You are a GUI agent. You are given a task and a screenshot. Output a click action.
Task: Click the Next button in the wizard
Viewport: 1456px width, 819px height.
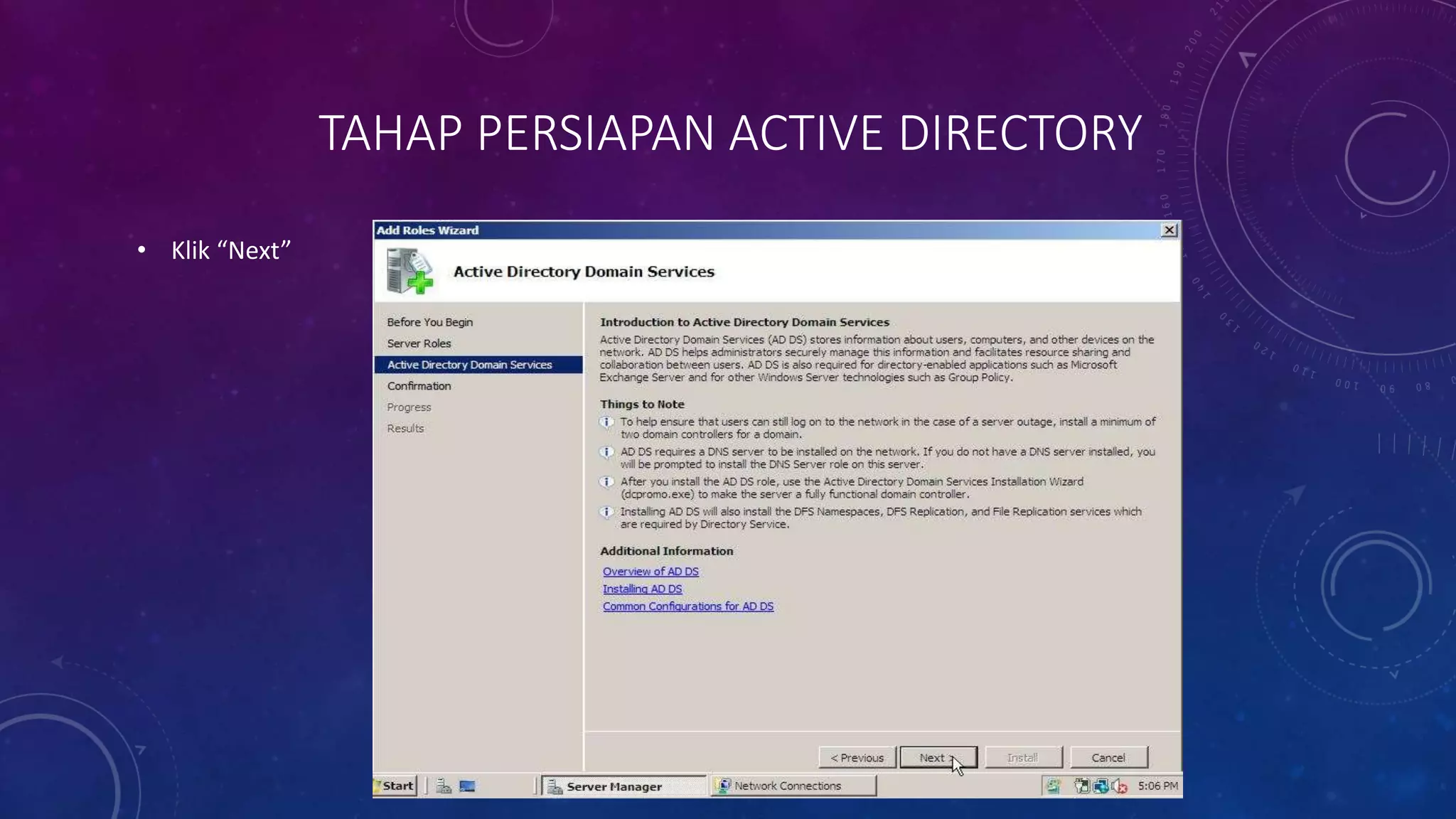[938, 757]
